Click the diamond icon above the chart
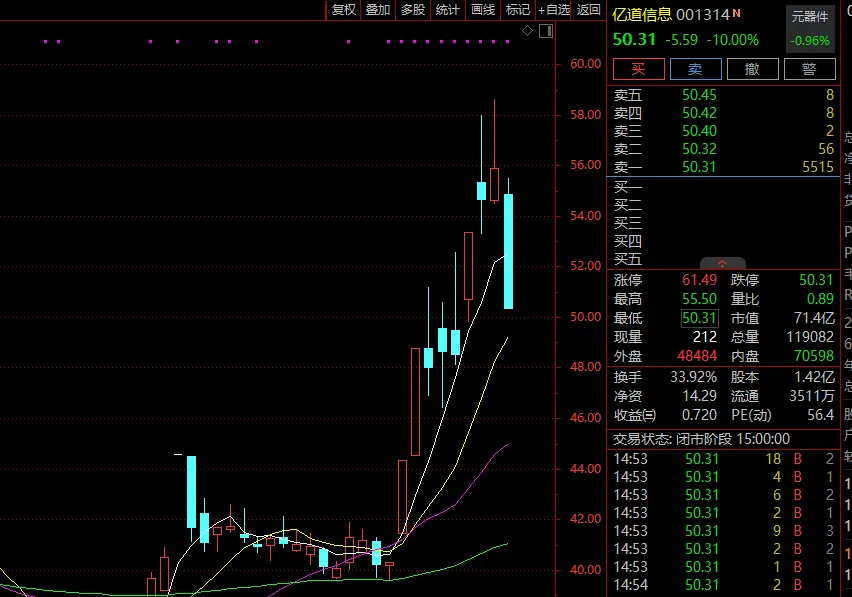The height and width of the screenshot is (597, 852). pyautogui.click(x=528, y=32)
